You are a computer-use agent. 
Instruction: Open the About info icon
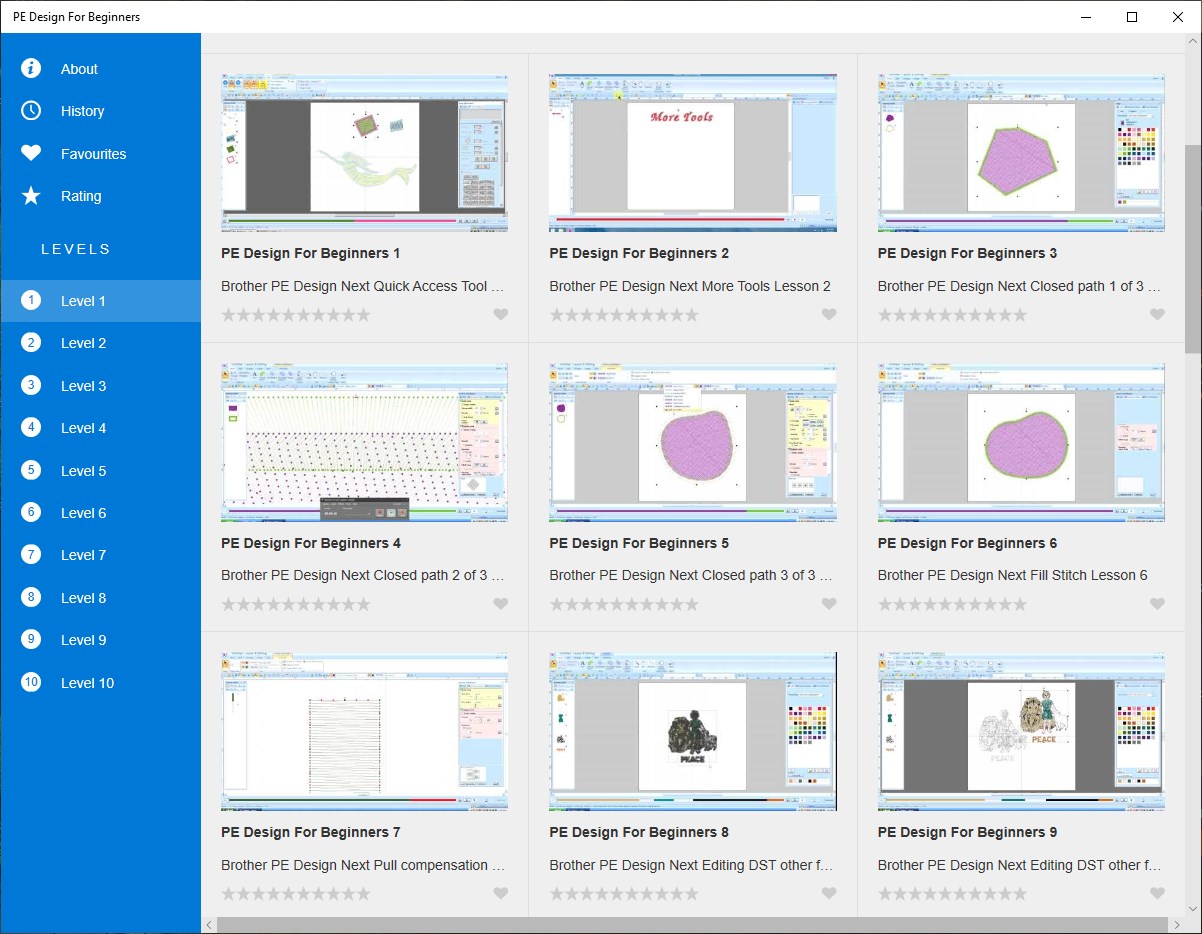click(31, 68)
